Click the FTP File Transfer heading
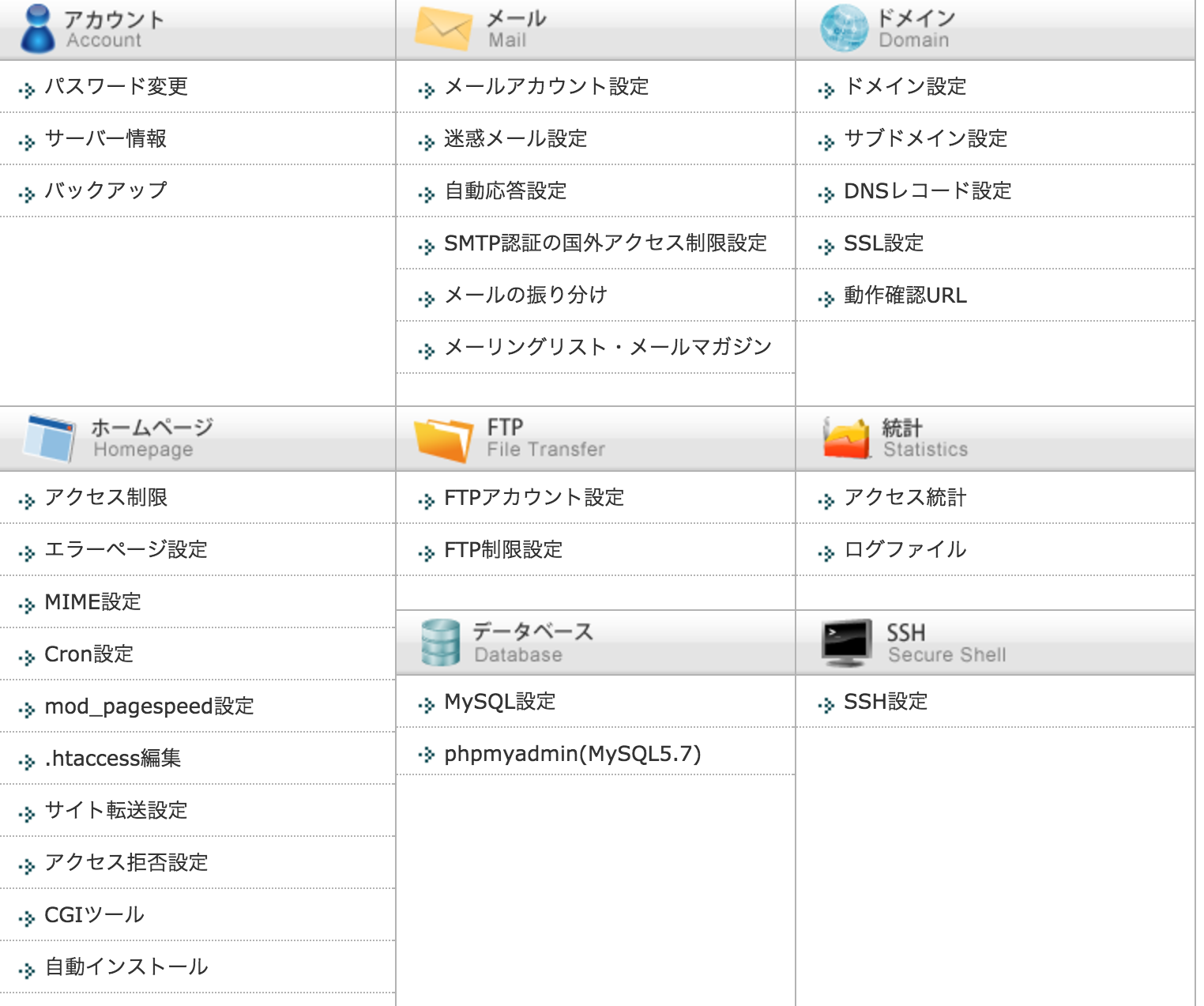The height and width of the screenshot is (1006, 1204). pyautogui.click(x=546, y=438)
